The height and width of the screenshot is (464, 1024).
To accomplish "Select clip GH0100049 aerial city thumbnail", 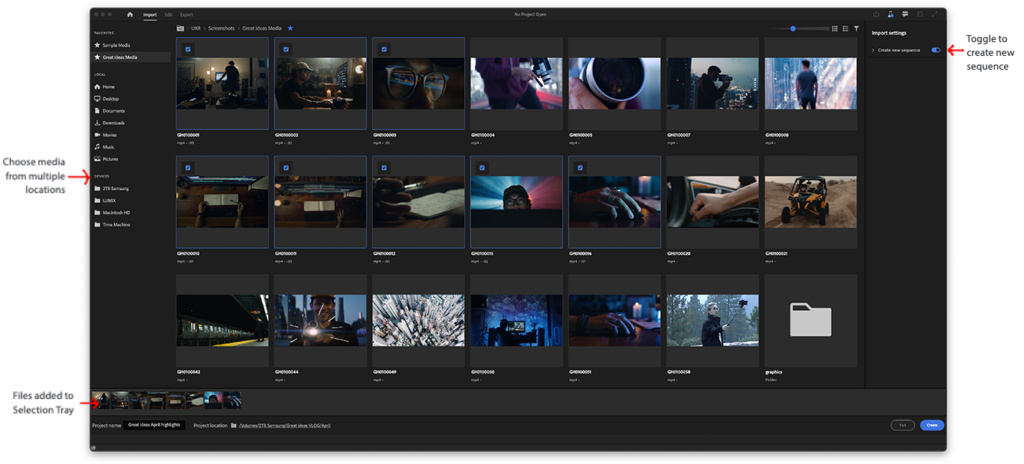I will tap(419, 320).
